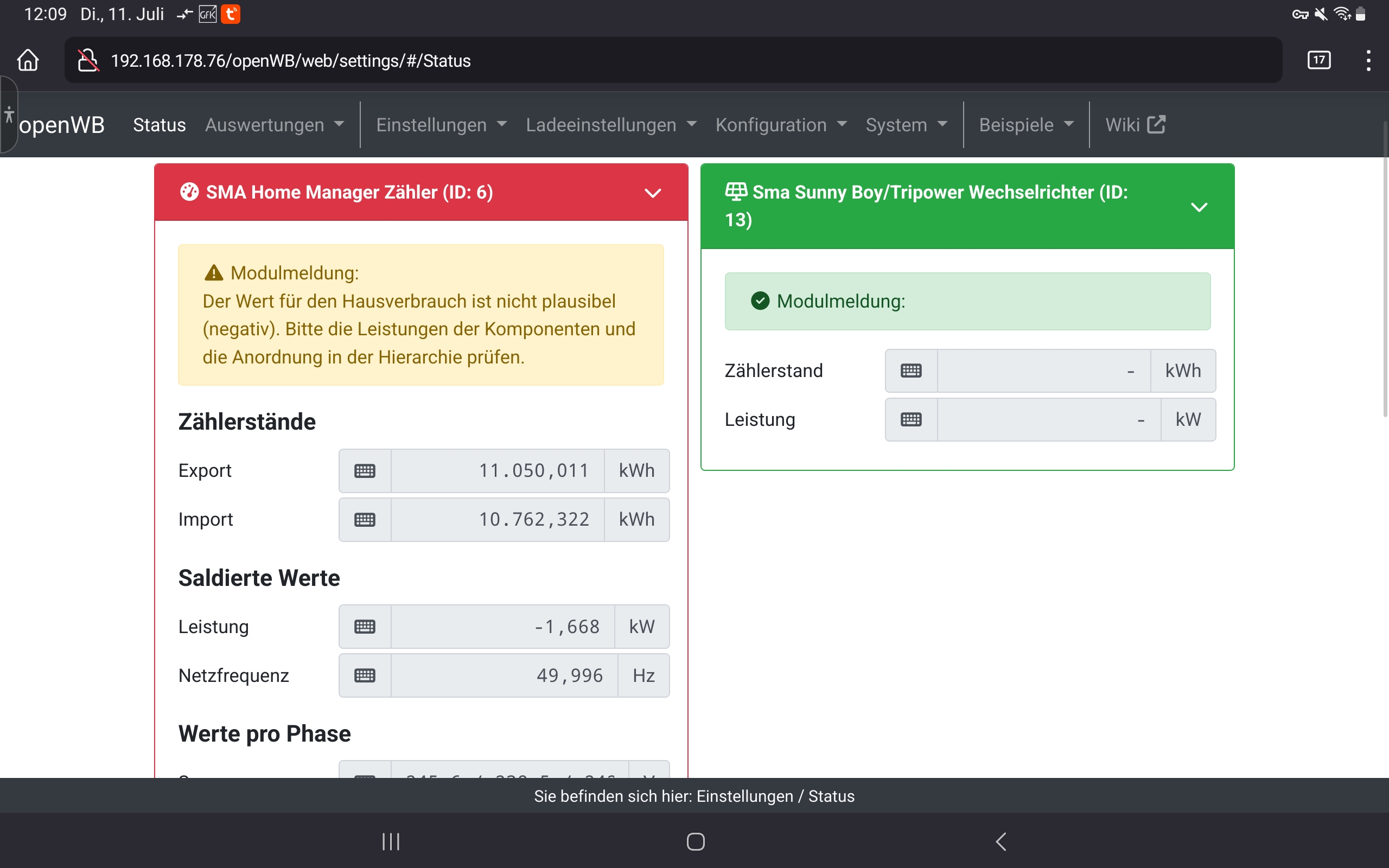Expand the Ladeeinstellungen dropdown
The image size is (1389, 868).
[x=611, y=125]
